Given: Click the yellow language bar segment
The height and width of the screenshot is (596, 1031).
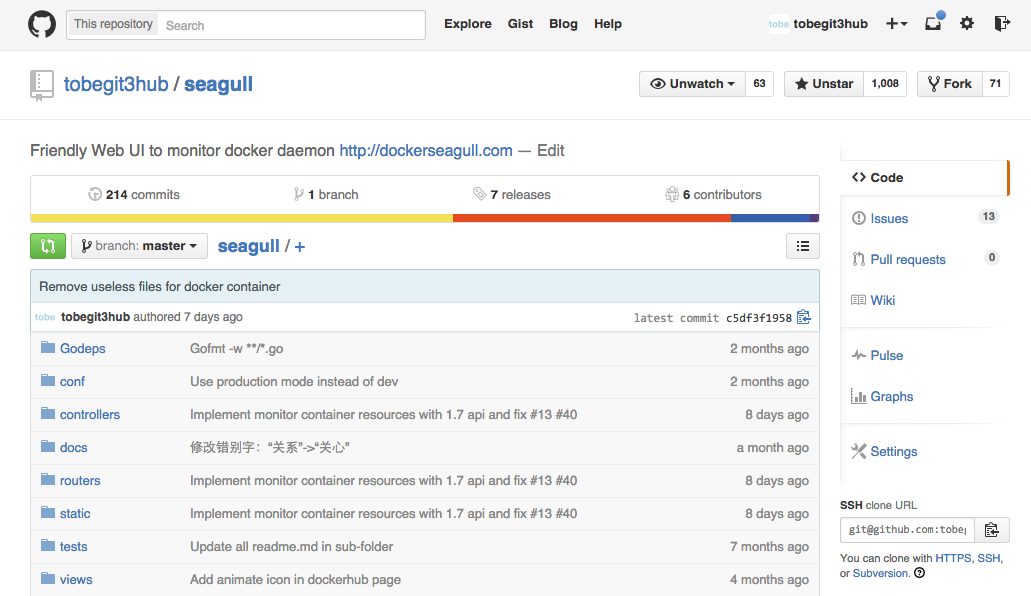Looking at the screenshot, I should [241, 218].
